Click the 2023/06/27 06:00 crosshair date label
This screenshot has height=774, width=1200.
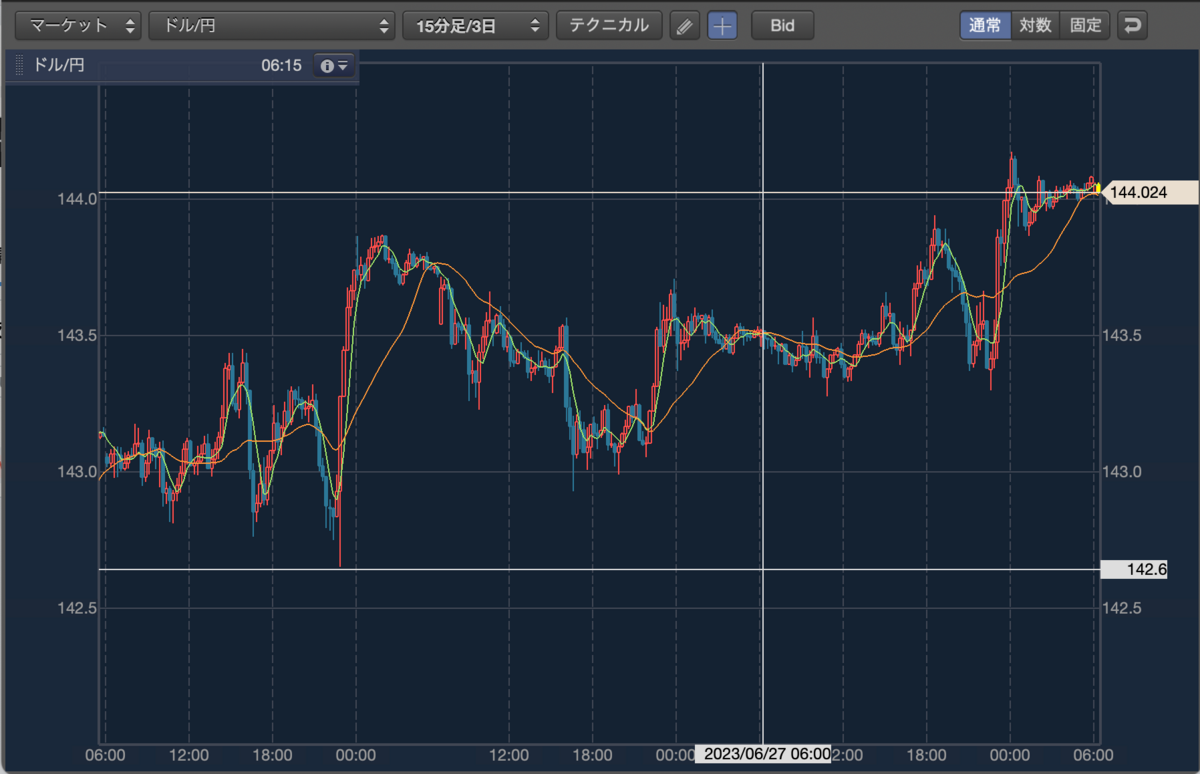763,753
